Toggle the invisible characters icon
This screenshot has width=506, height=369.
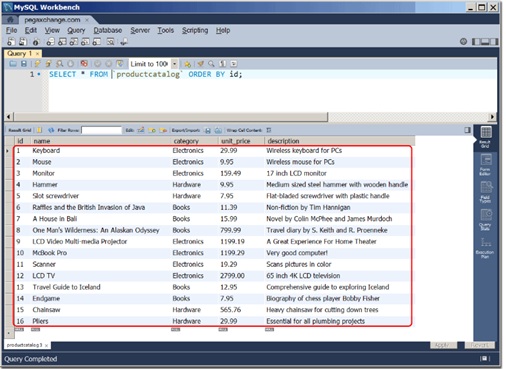coord(223,64)
